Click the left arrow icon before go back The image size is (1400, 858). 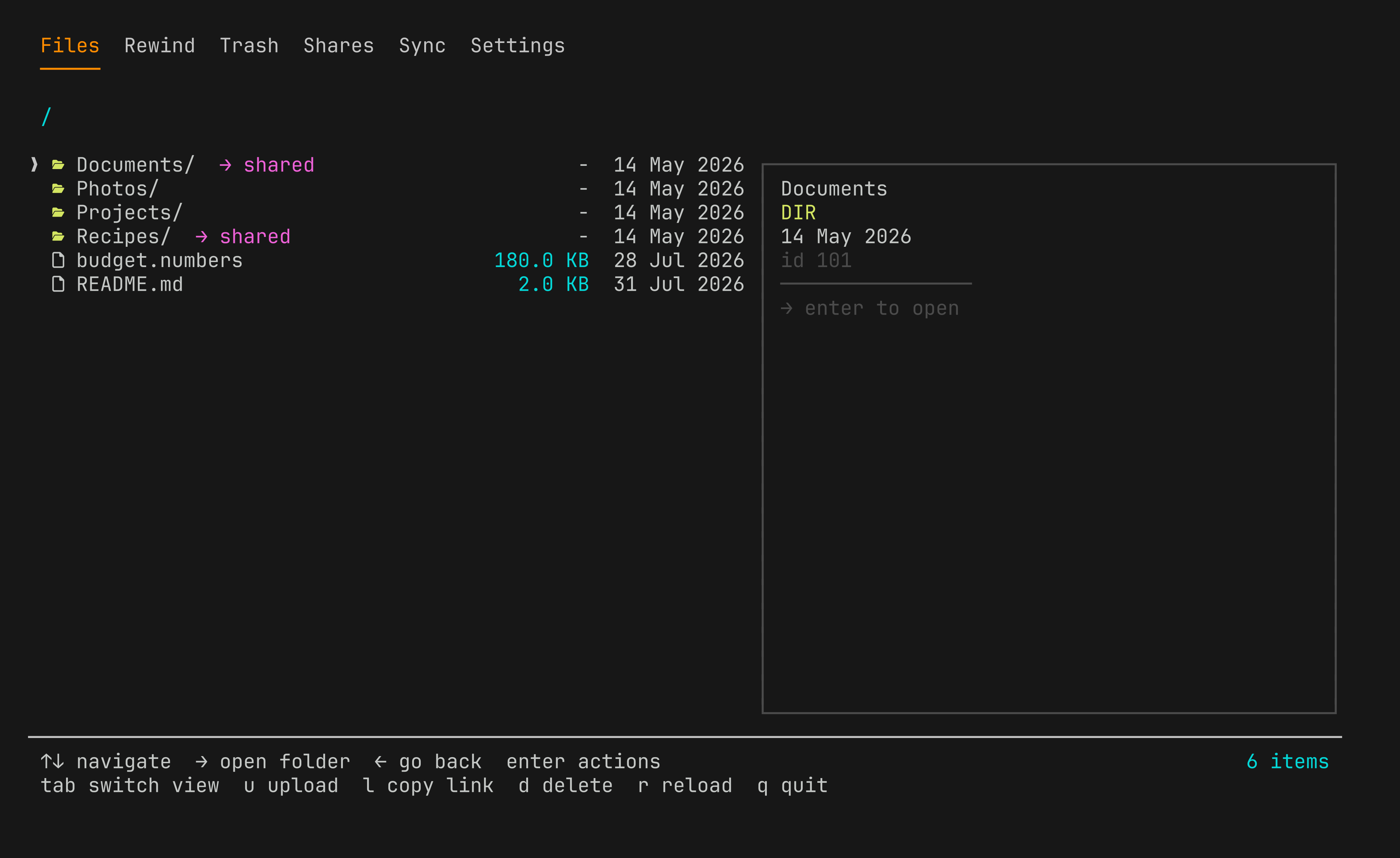click(381, 761)
